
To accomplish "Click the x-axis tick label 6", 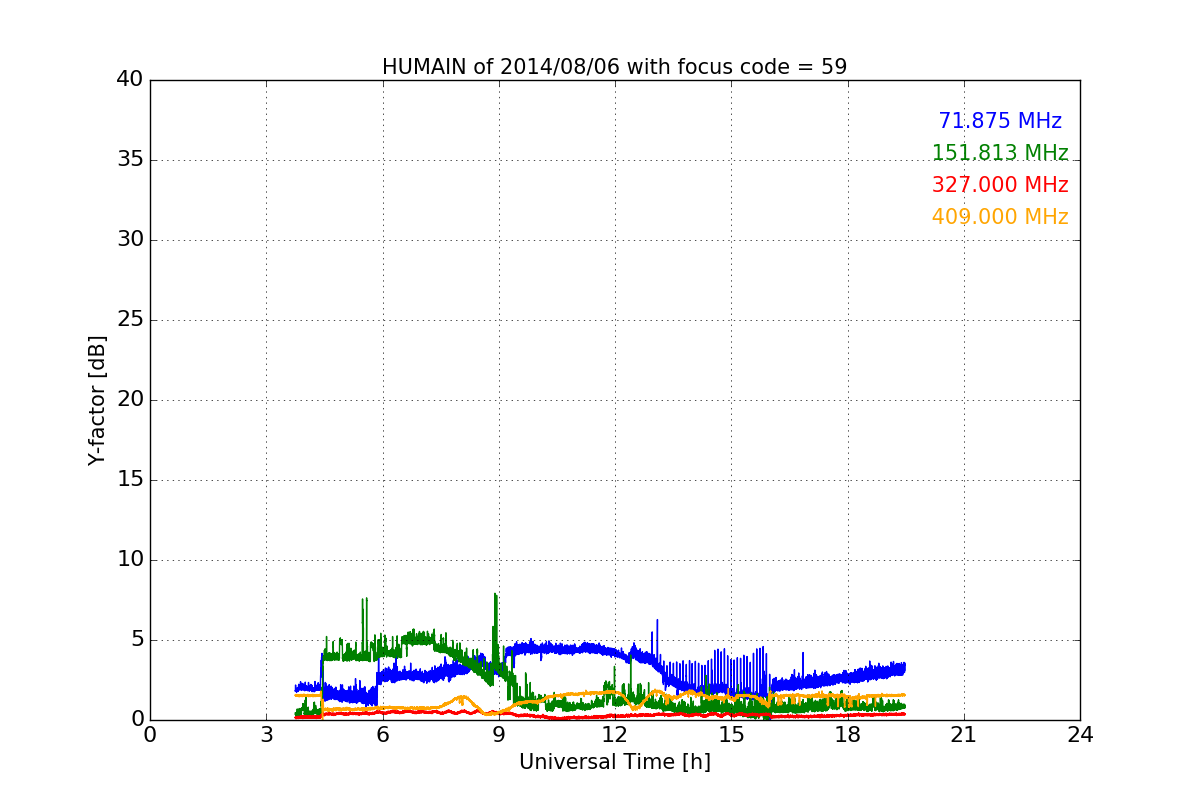I will pyautogui.click(x=383, y=735).
